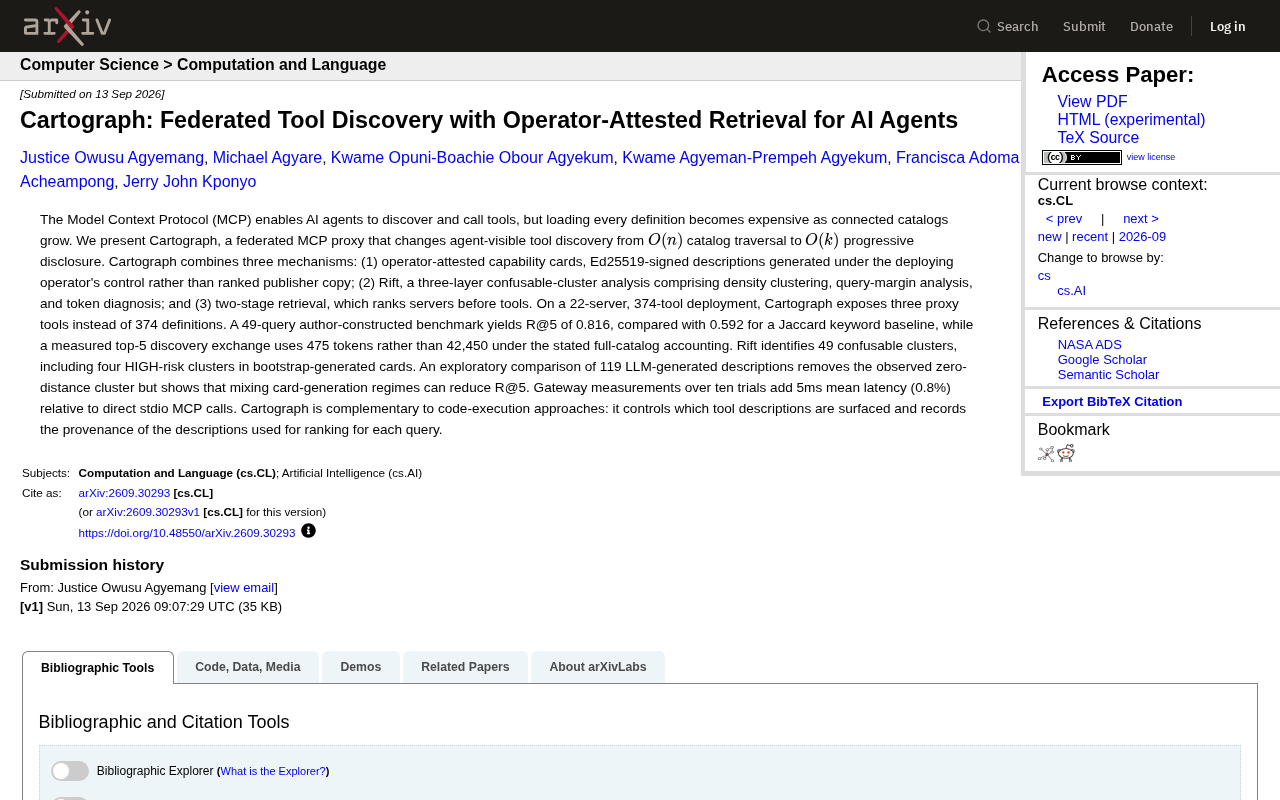
Task: Click the view email link
Action: (x=244, y=588)
